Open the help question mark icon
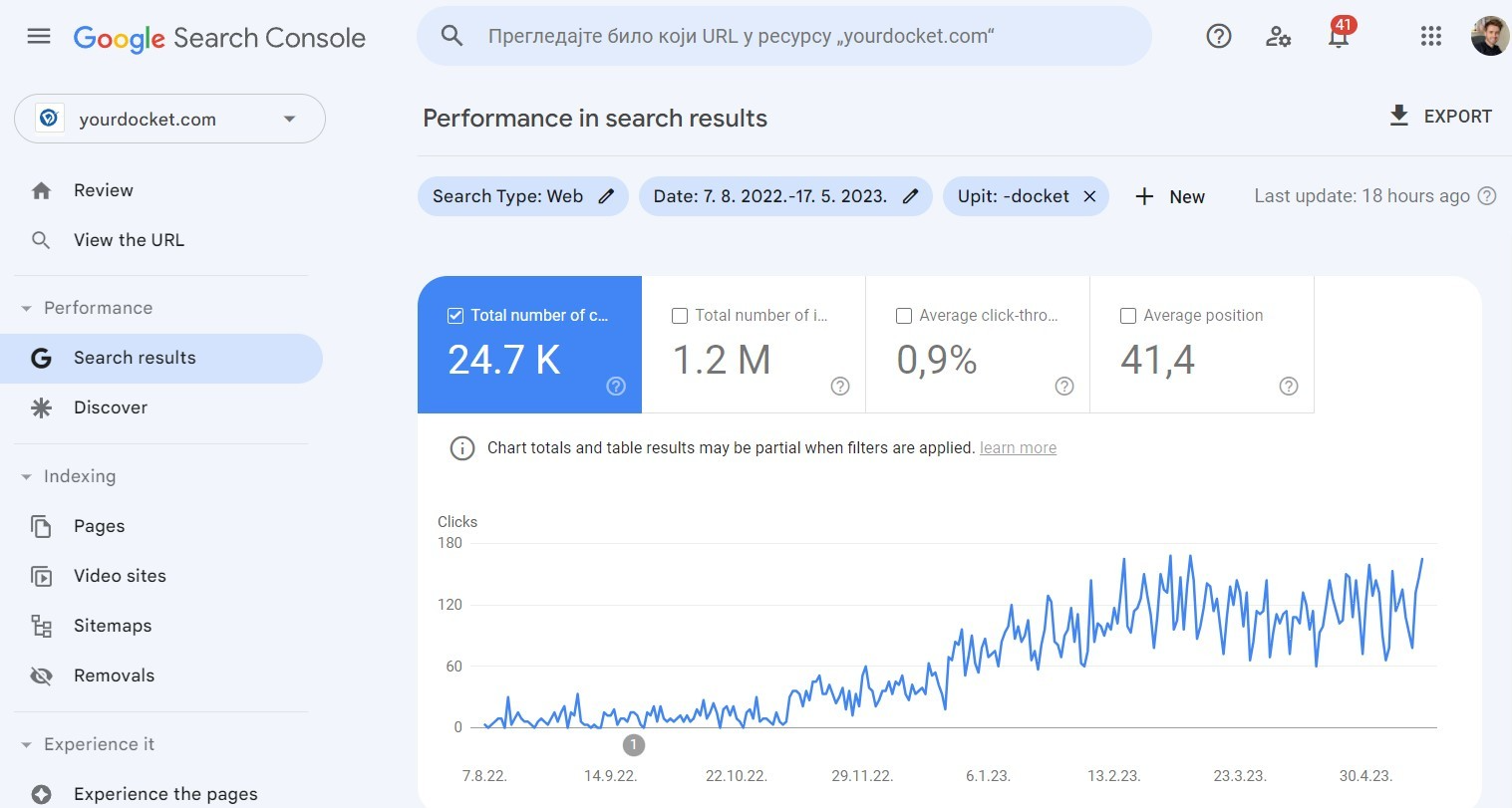 [x=1219, y=37]
